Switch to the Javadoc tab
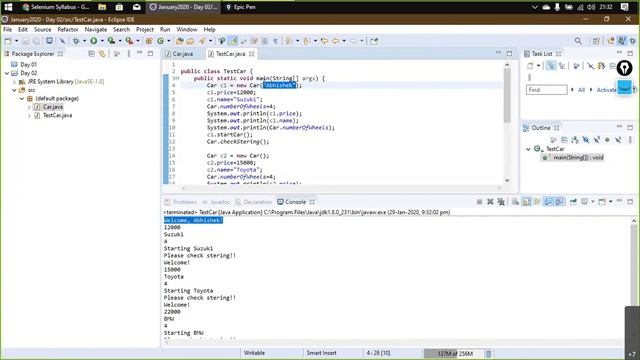The width and height of the screenshot is (640, 360). [216, 202]
